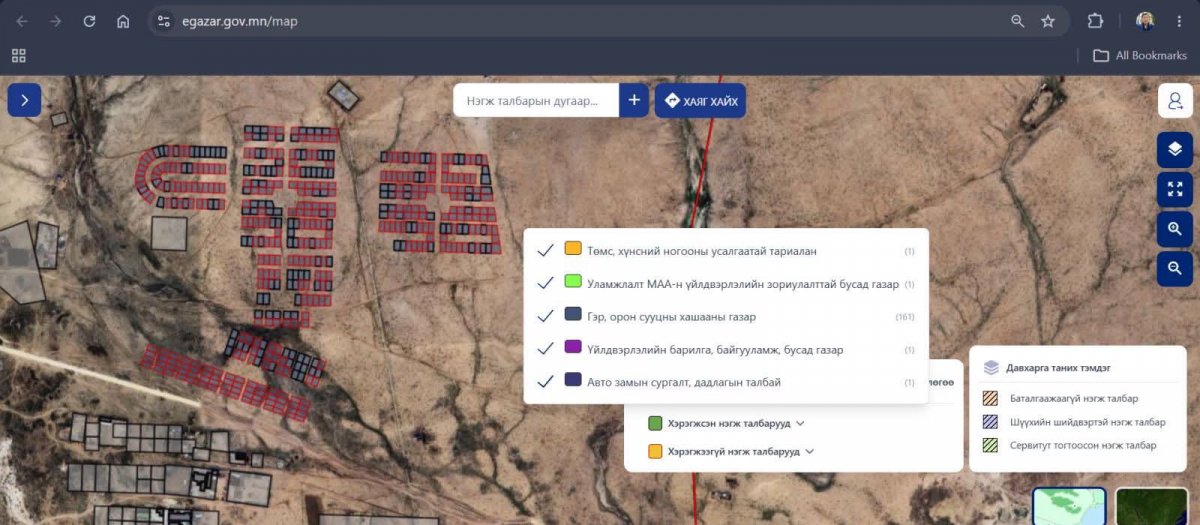Zoom in on the map
The height and width of the screenshot is (525, 1200).
pos(1175,229)
